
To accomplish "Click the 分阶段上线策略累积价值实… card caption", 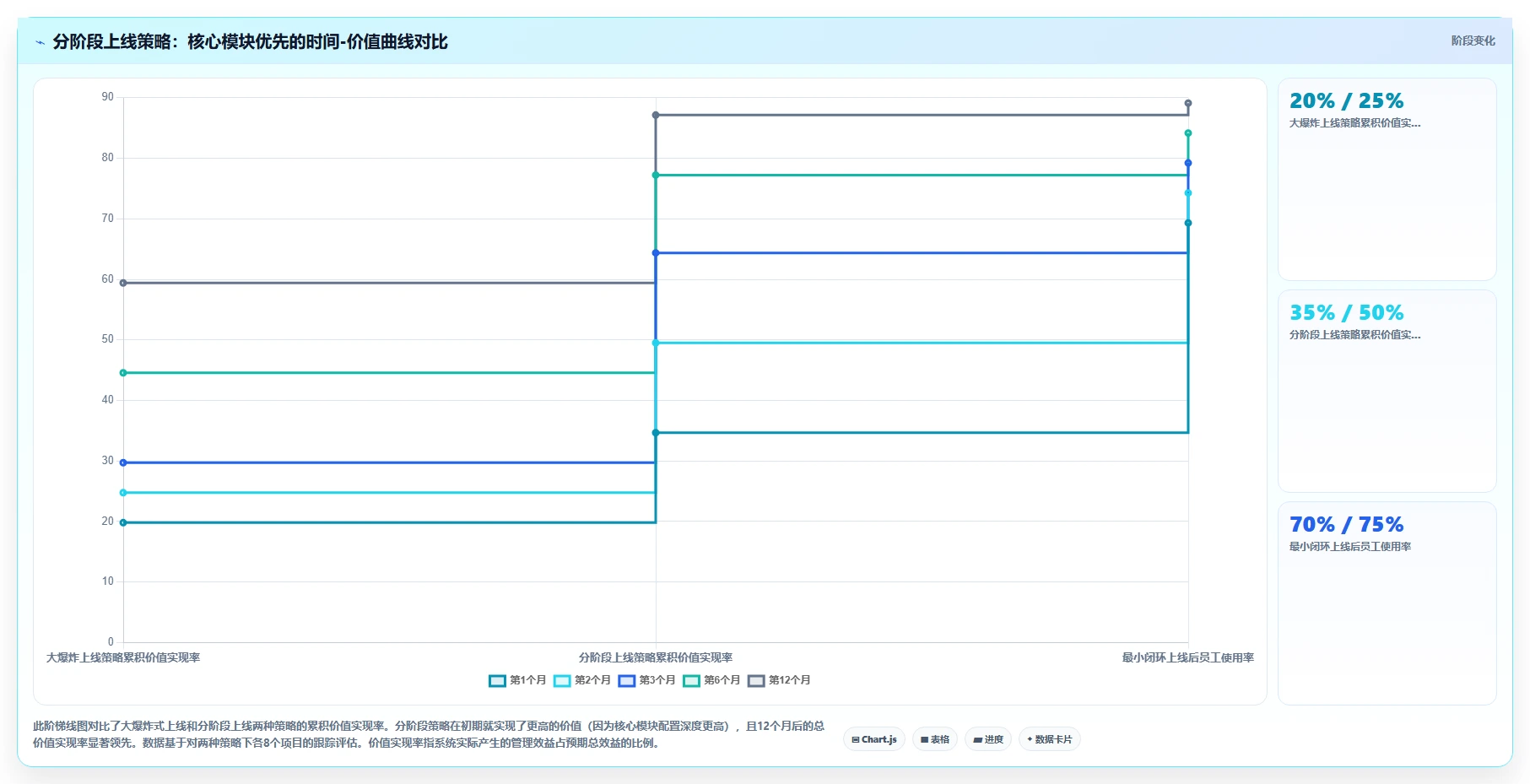I will tap(1355, 335).
